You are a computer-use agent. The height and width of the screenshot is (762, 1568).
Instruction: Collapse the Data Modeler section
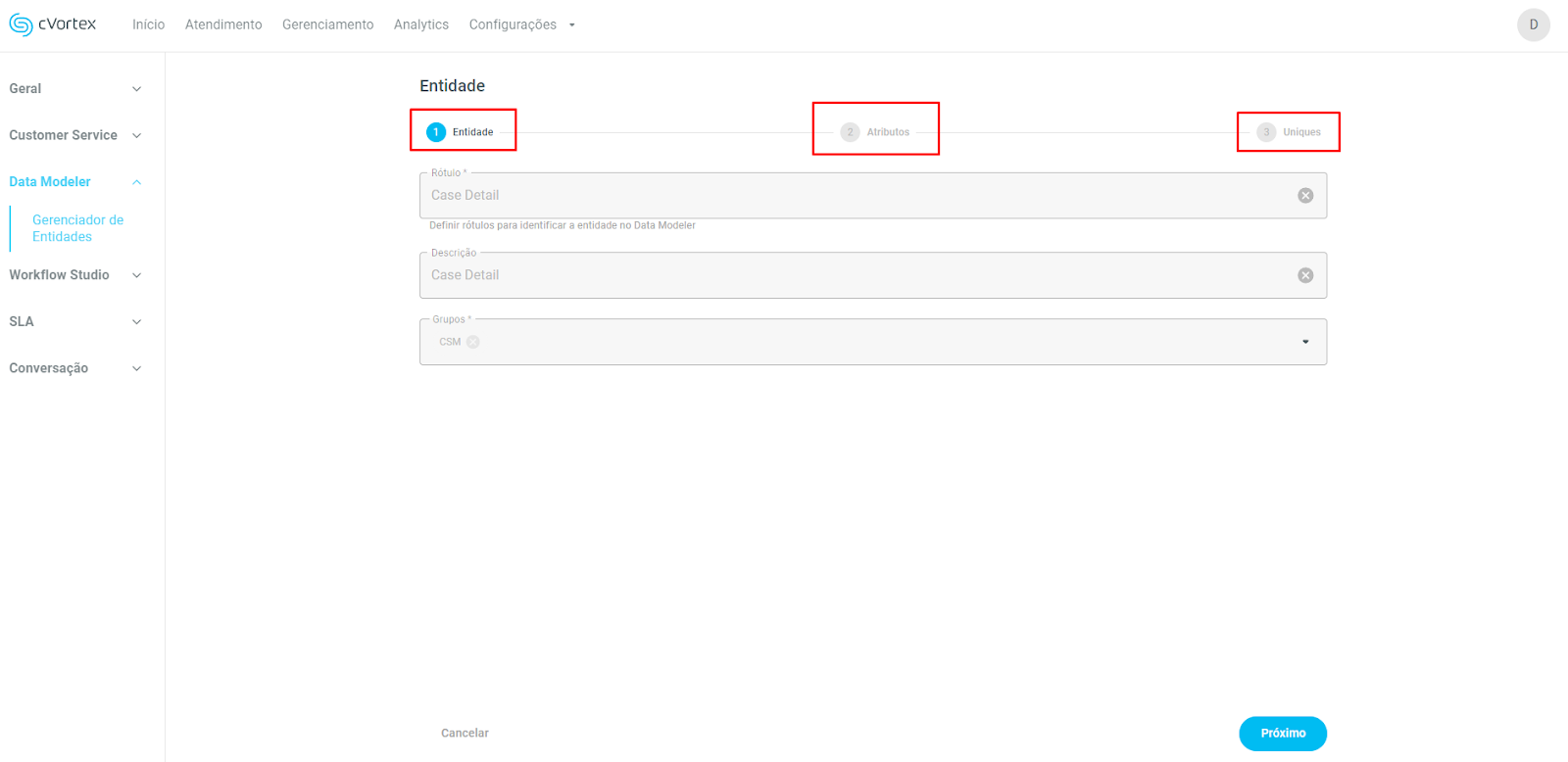136,182
